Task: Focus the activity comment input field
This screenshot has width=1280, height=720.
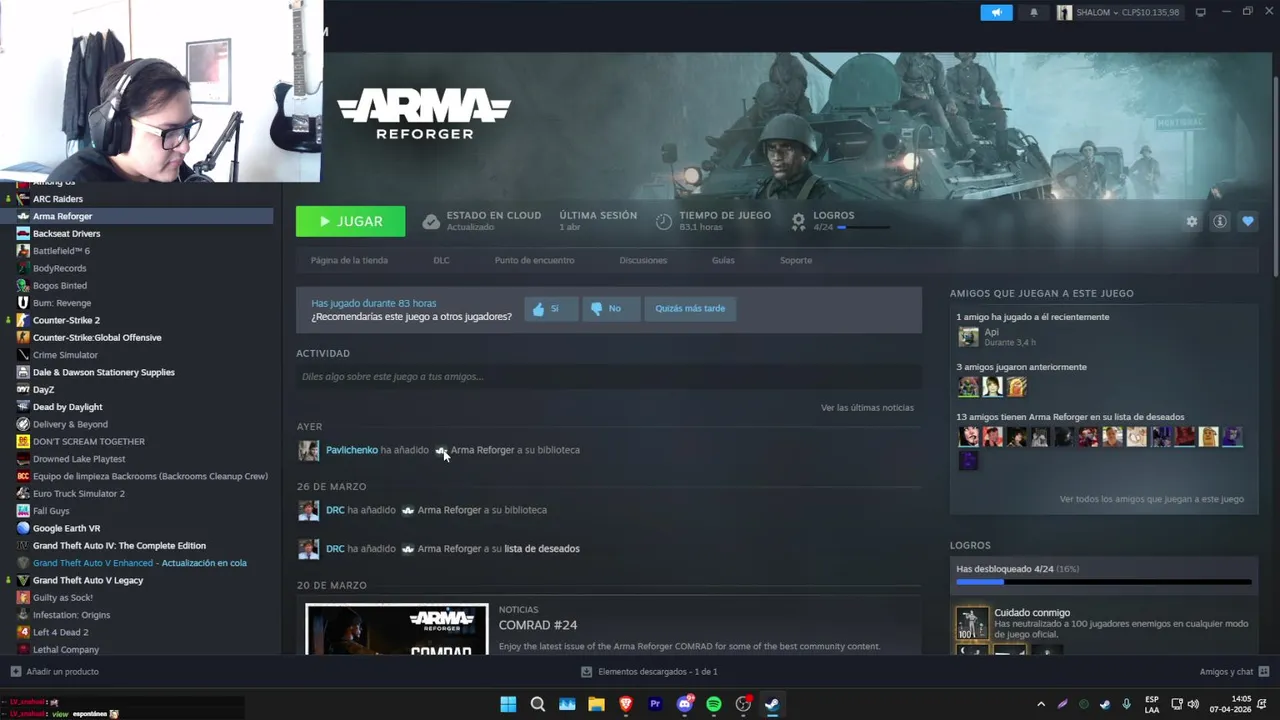Action: click(608, 376)
